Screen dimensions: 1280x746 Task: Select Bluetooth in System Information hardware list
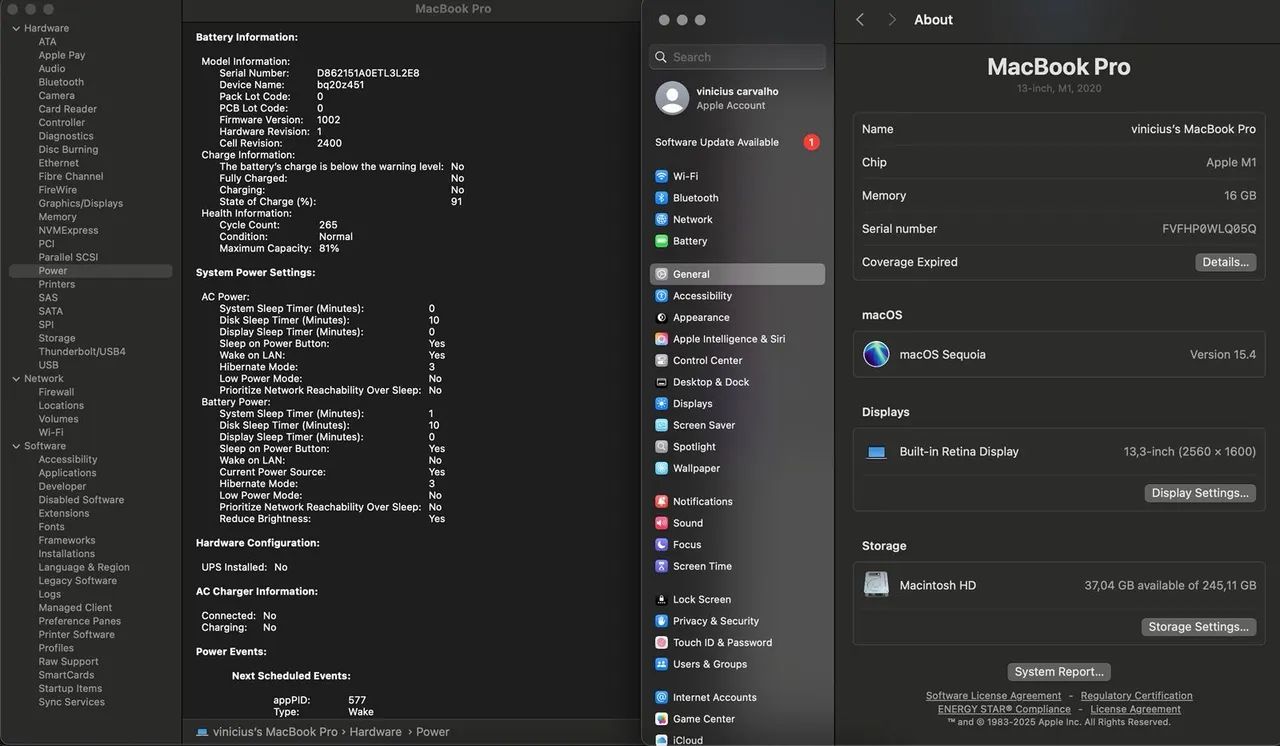61,82
